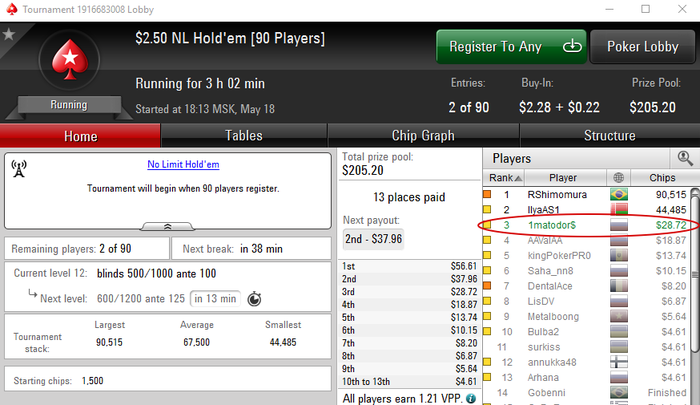700x405 pixels.
Task: Click the broadcast antenna icon
Action: tap(19, 169)
